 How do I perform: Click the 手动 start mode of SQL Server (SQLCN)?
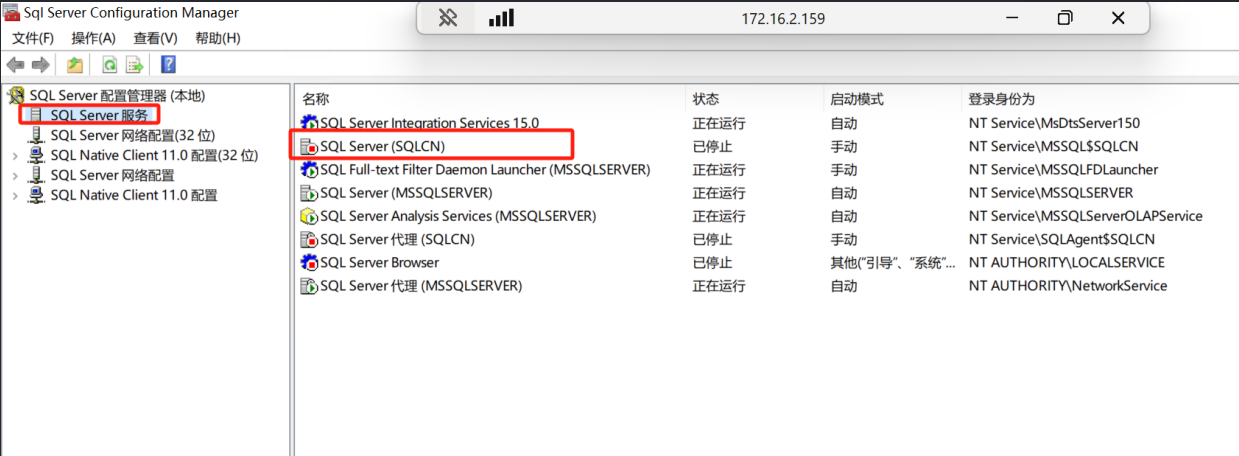(x=843, y=146)
